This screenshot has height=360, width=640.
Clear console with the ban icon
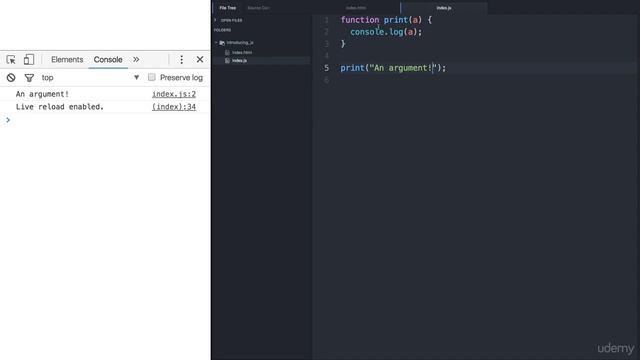tap(11, 78)
